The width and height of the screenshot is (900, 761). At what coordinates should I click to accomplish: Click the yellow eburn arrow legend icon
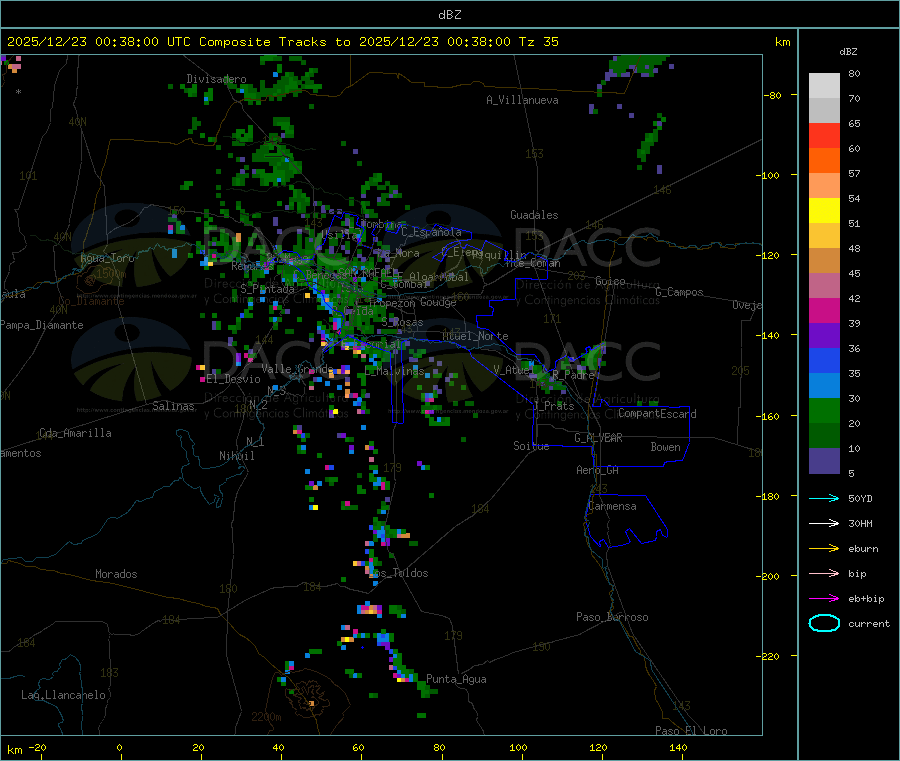click(x=824, y=549)
